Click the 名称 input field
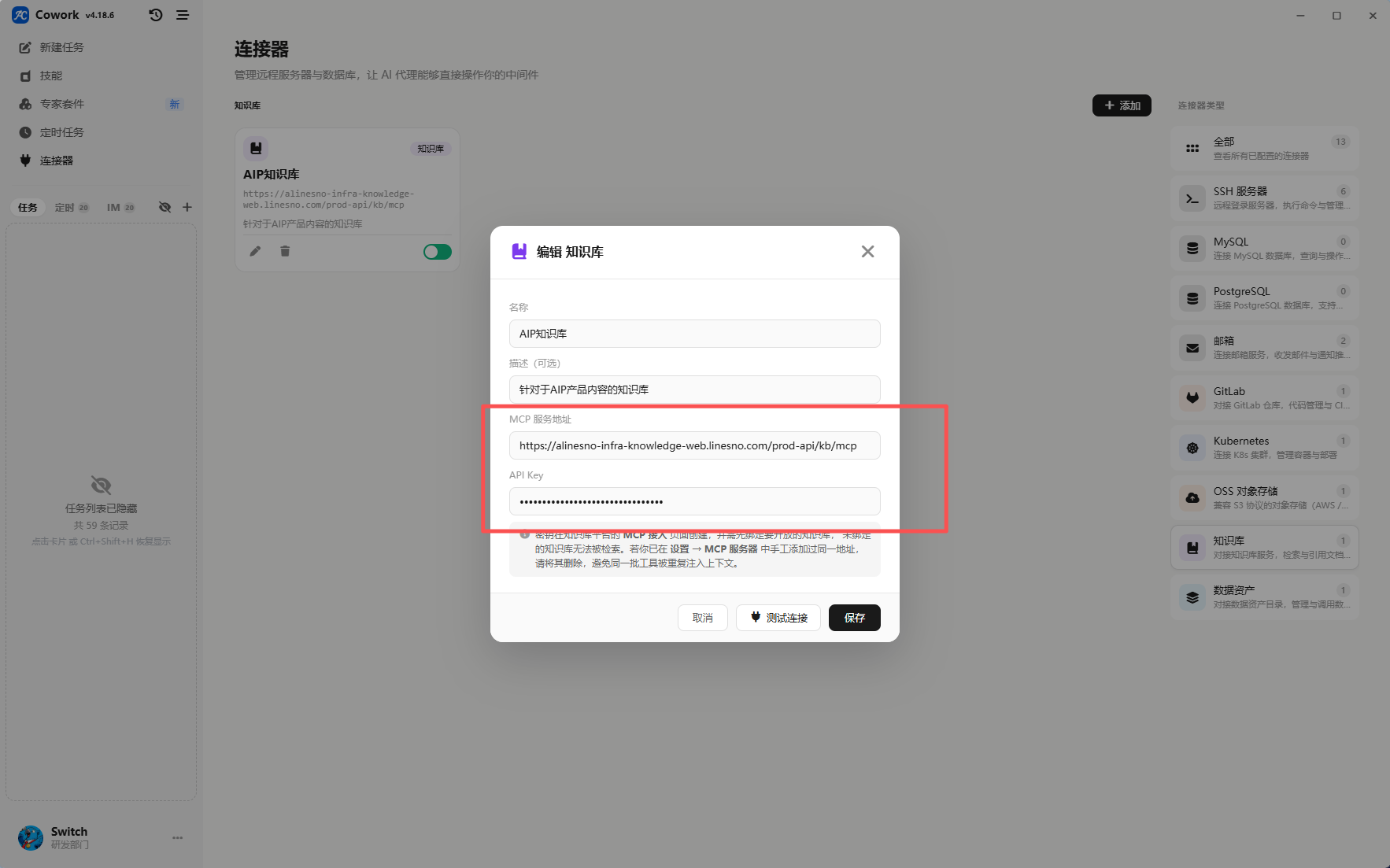1390x868 pixels. pos(695,334)
